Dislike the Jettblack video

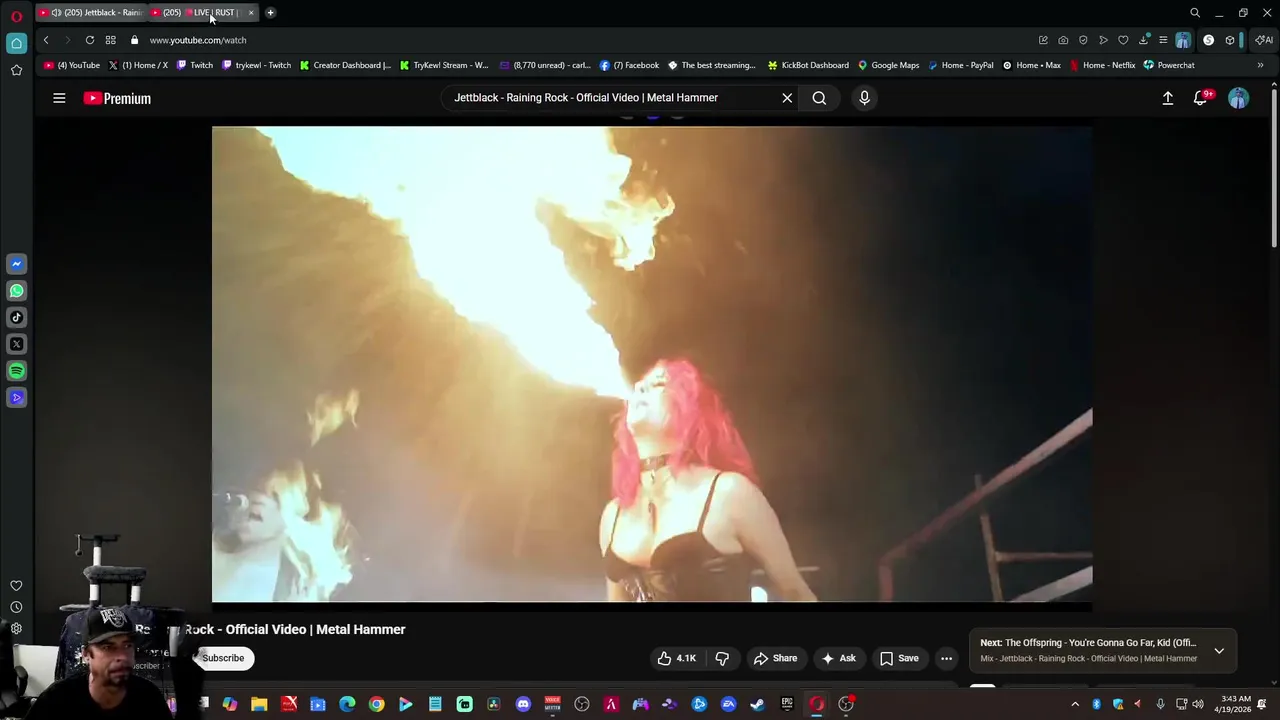pos(721,658)
